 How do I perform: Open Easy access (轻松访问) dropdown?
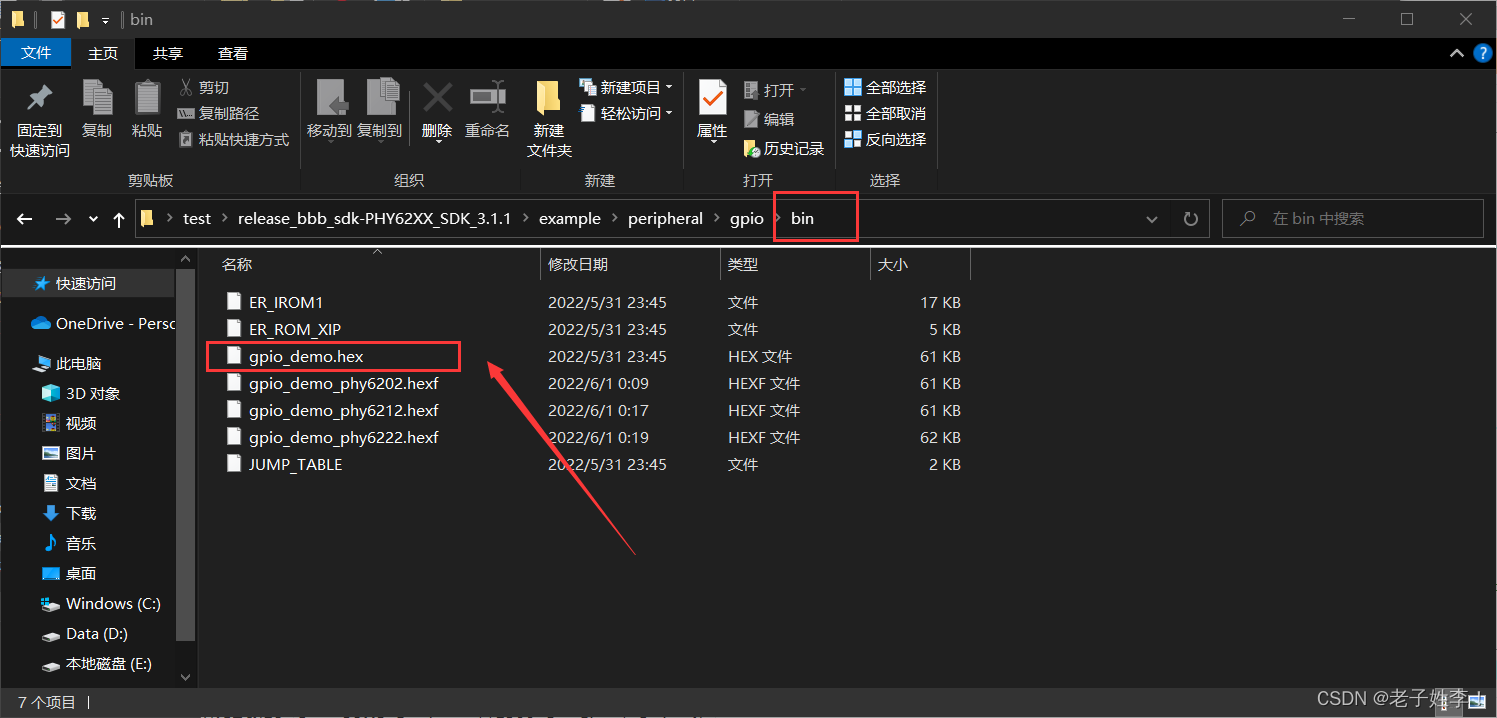626,114
